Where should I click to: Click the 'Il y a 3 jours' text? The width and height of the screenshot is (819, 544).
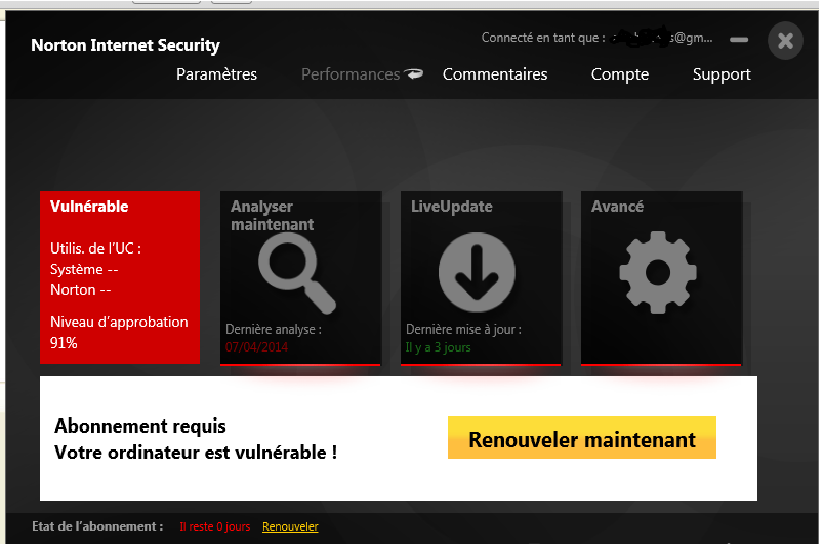point(438,347)
